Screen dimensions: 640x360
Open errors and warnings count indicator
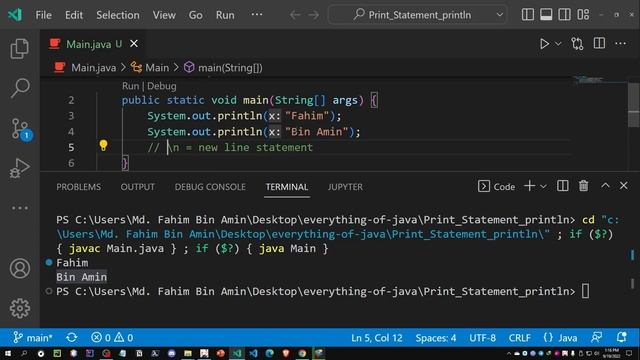point(112,338)
